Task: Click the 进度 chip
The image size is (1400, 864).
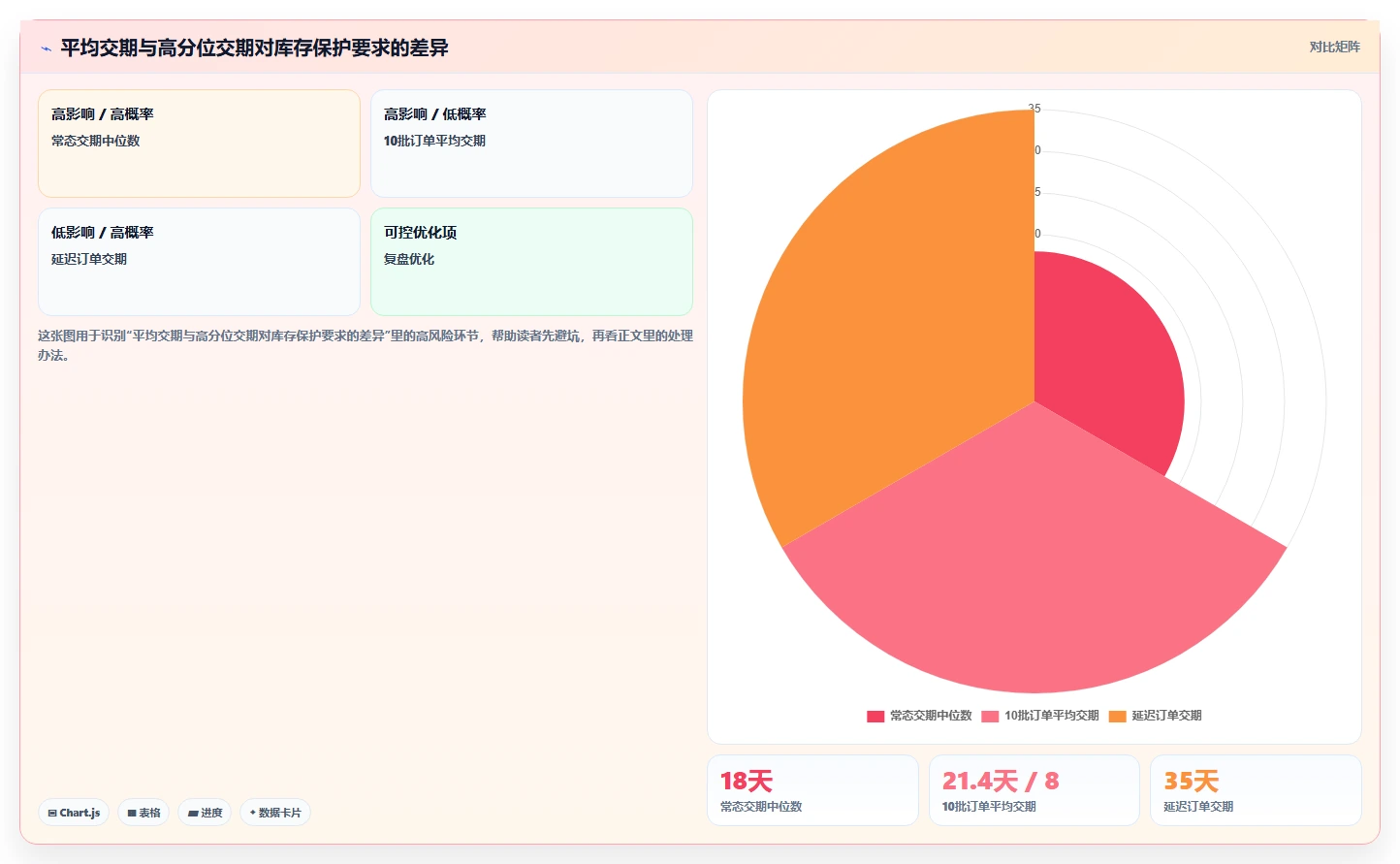Action: click(205, 813)
